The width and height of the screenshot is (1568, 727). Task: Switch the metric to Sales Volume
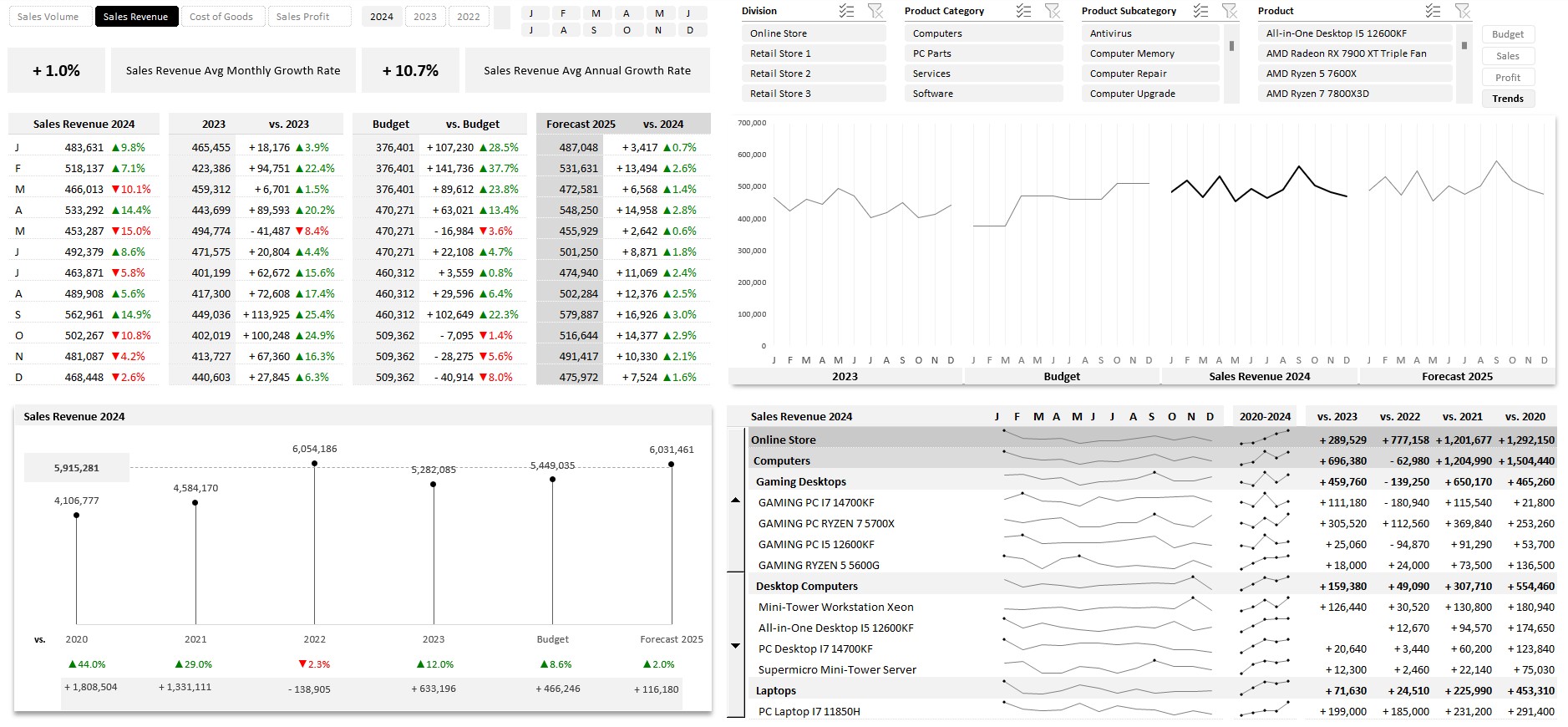pos(48,17)
